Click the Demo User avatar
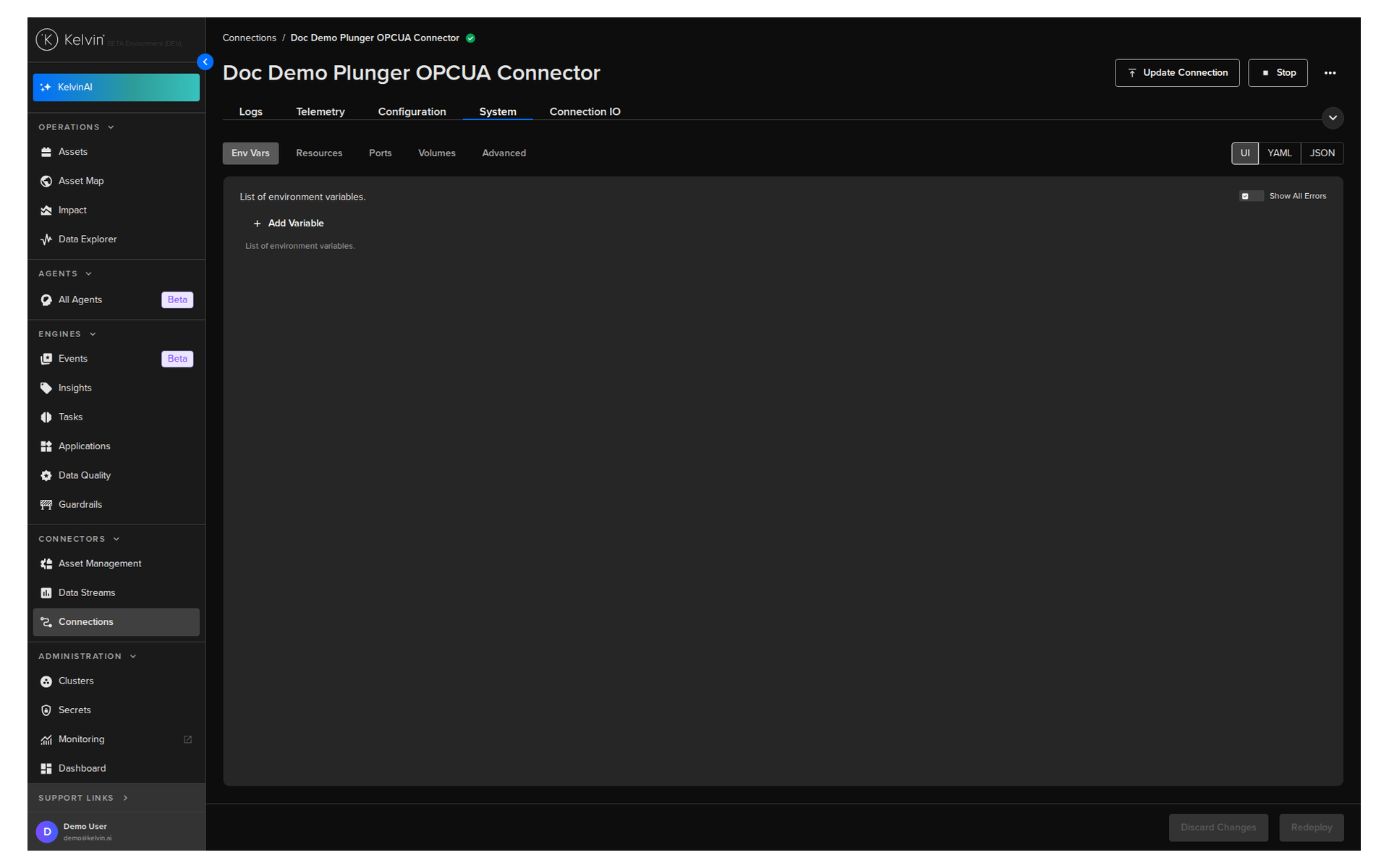The height and width of the screenshot is (868, 1389). tap(47, 832)
